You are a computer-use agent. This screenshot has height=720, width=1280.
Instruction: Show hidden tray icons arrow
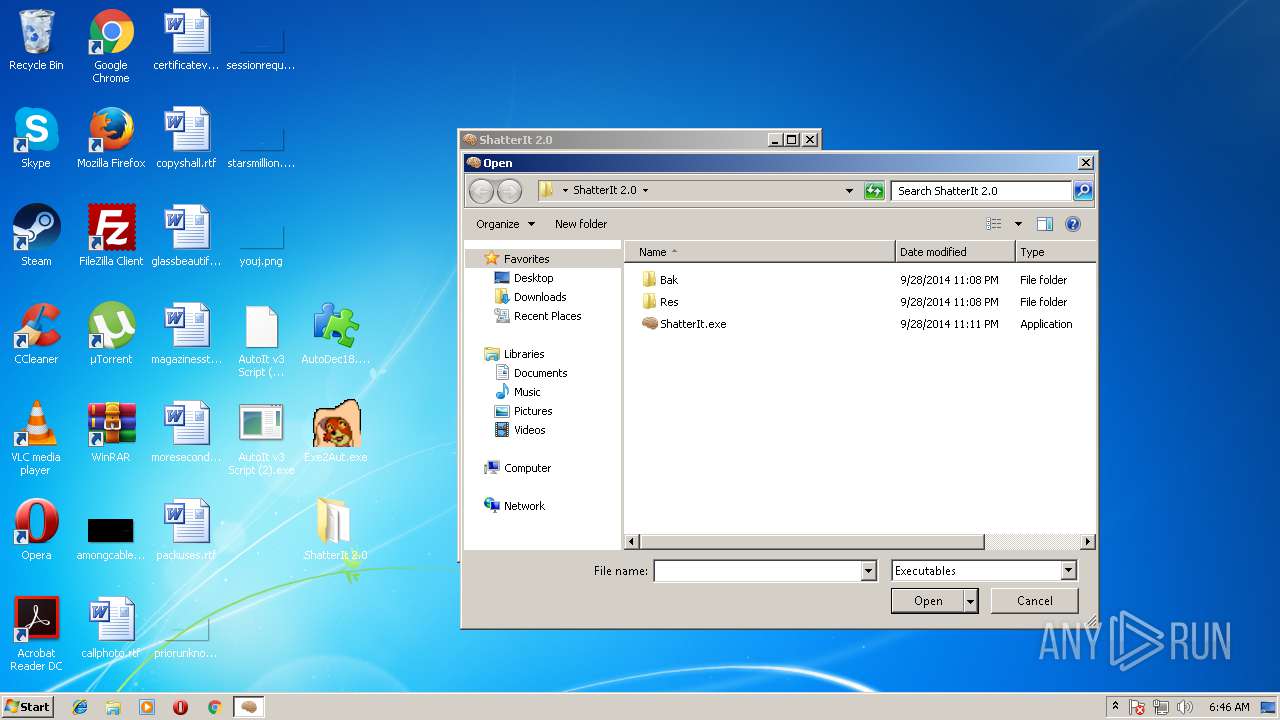(1116, 707)
